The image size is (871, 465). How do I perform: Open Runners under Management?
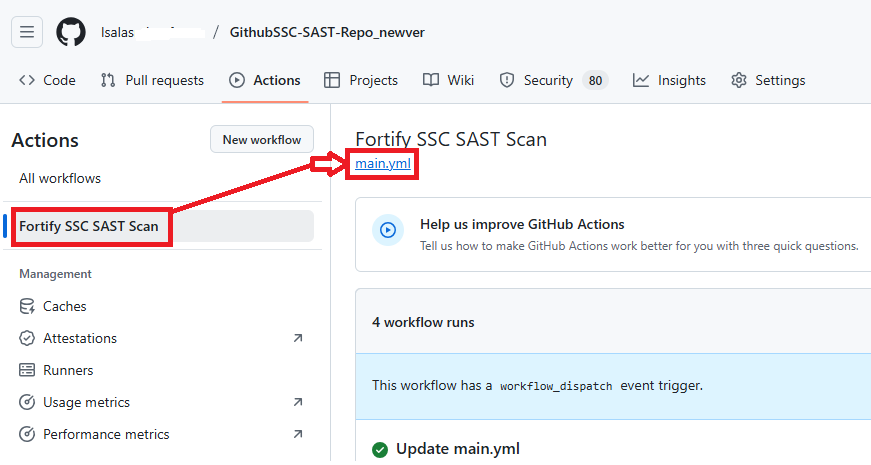[x=68, y=370]
